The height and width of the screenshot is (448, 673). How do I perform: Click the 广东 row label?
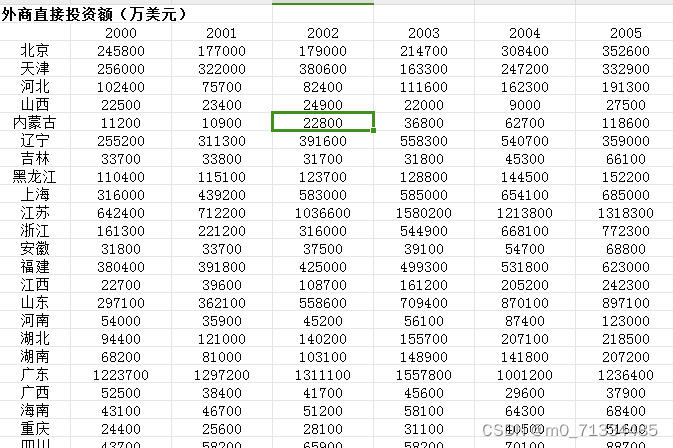coord(35,375)
